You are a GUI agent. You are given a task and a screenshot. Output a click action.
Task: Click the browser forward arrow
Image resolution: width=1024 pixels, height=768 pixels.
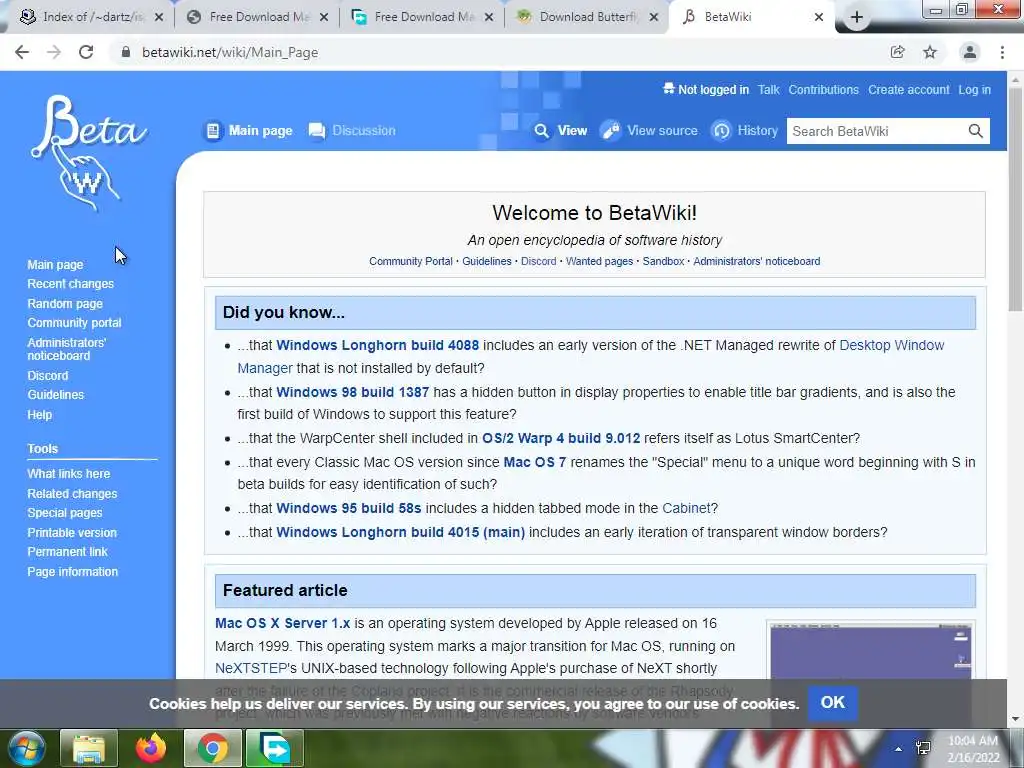(54, 52)
